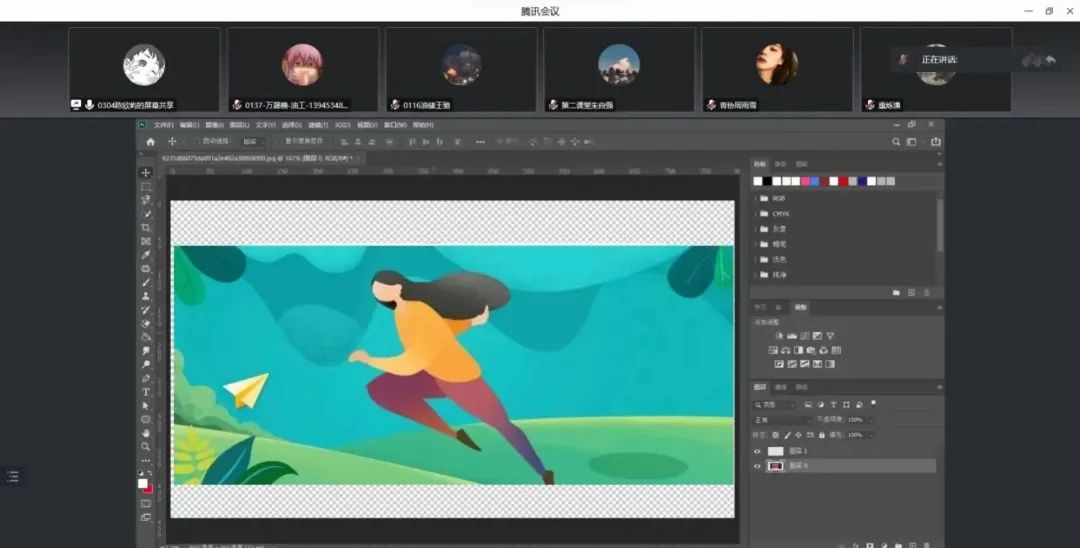Open the search icon at top right

[896, 142]
